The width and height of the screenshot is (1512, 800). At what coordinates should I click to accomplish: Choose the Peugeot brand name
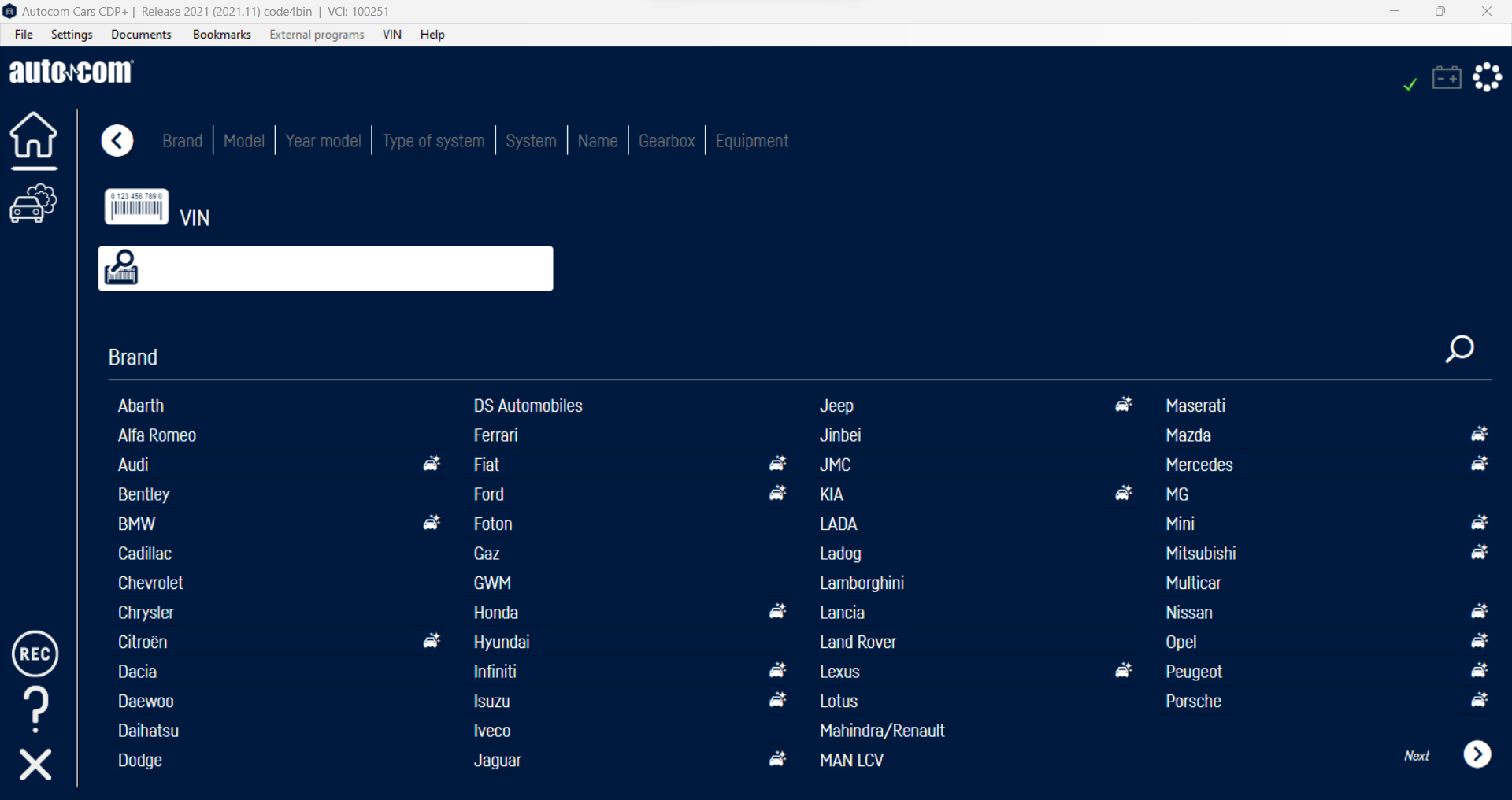coord(1194,672)
